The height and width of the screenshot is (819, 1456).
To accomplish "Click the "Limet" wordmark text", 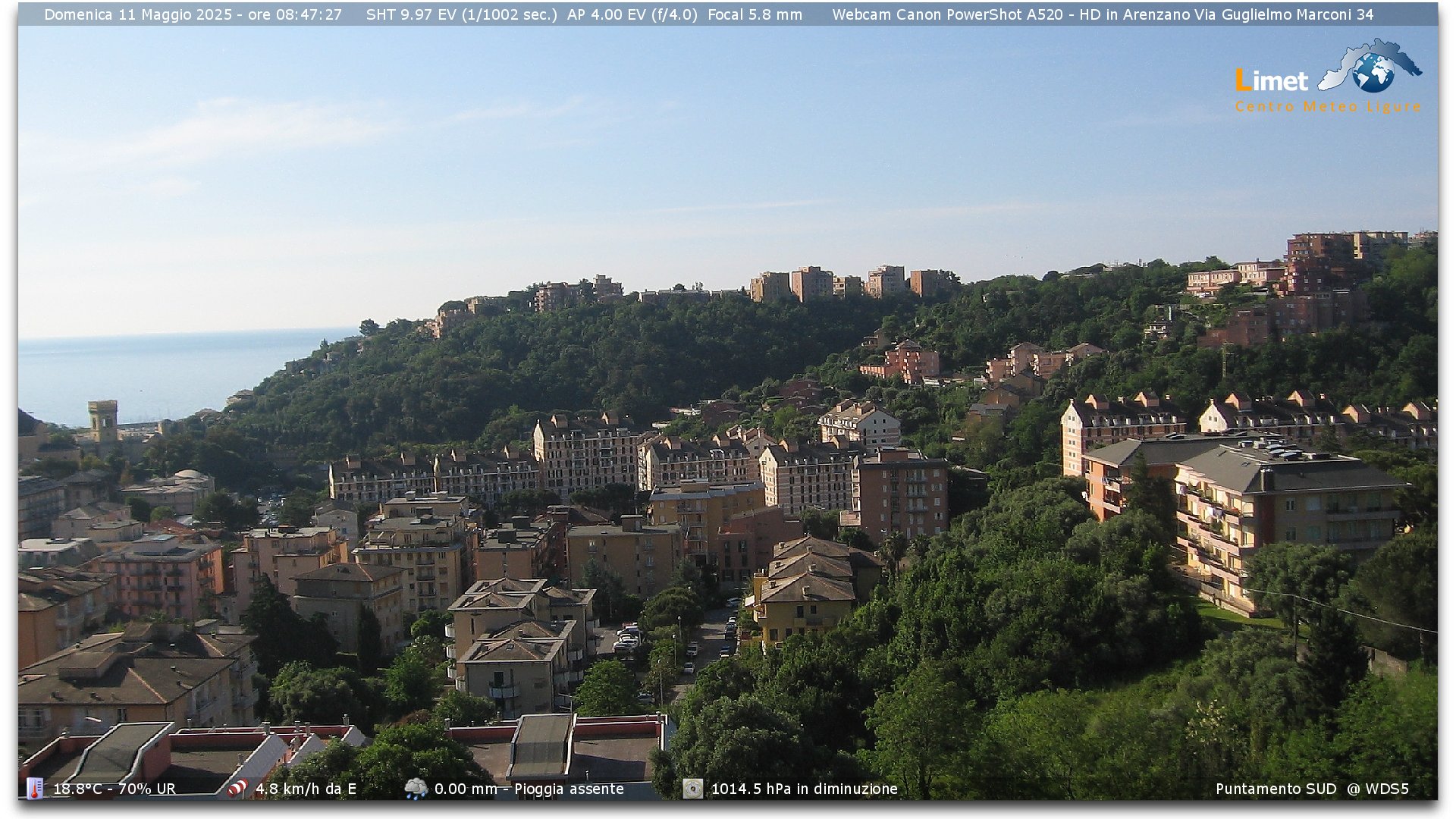I will (x=1272, y=80).
